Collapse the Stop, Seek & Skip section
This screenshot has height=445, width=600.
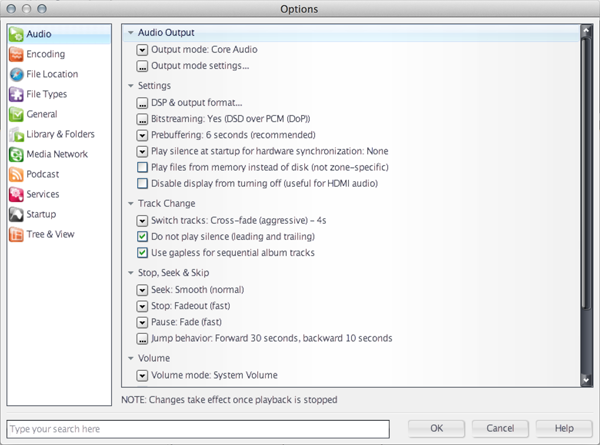(130, 273)
